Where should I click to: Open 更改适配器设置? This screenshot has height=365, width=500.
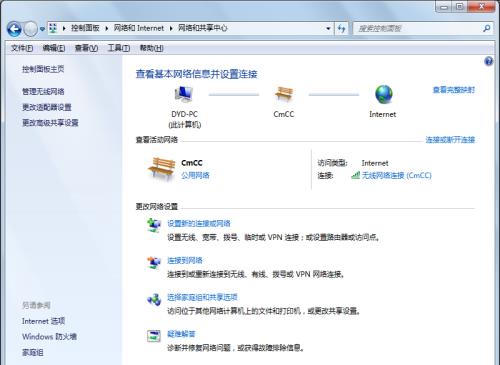point(47,107)
